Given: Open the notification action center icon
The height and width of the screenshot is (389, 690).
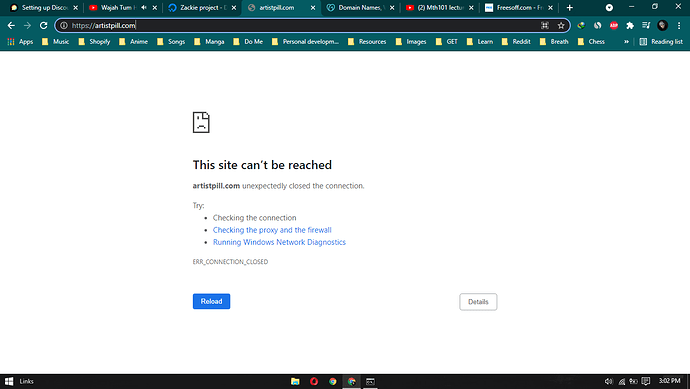Looking at the screenshot, I should (646, 382).
